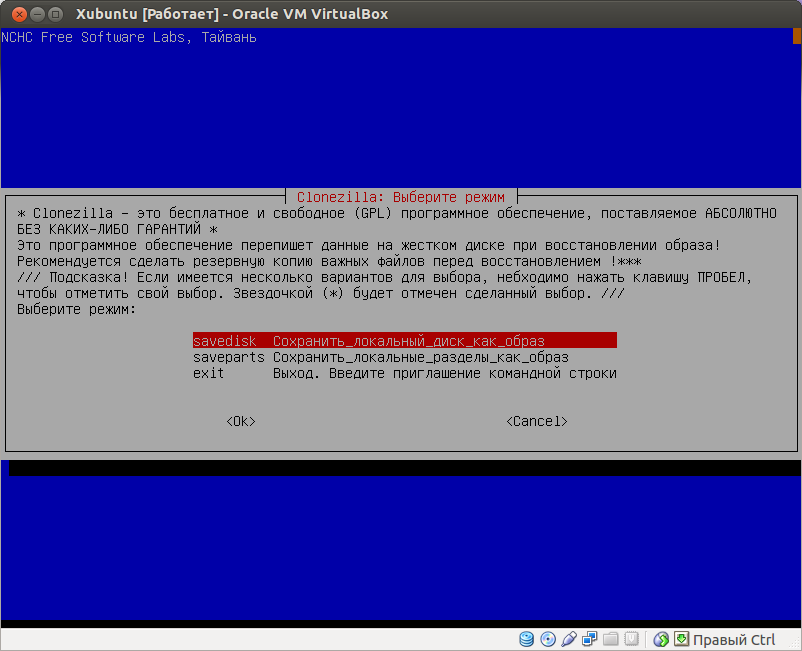Click the 'Clonezilla: Выберите режим' dialog title
This screenshot has height=651, width=802.
(400, 197)
